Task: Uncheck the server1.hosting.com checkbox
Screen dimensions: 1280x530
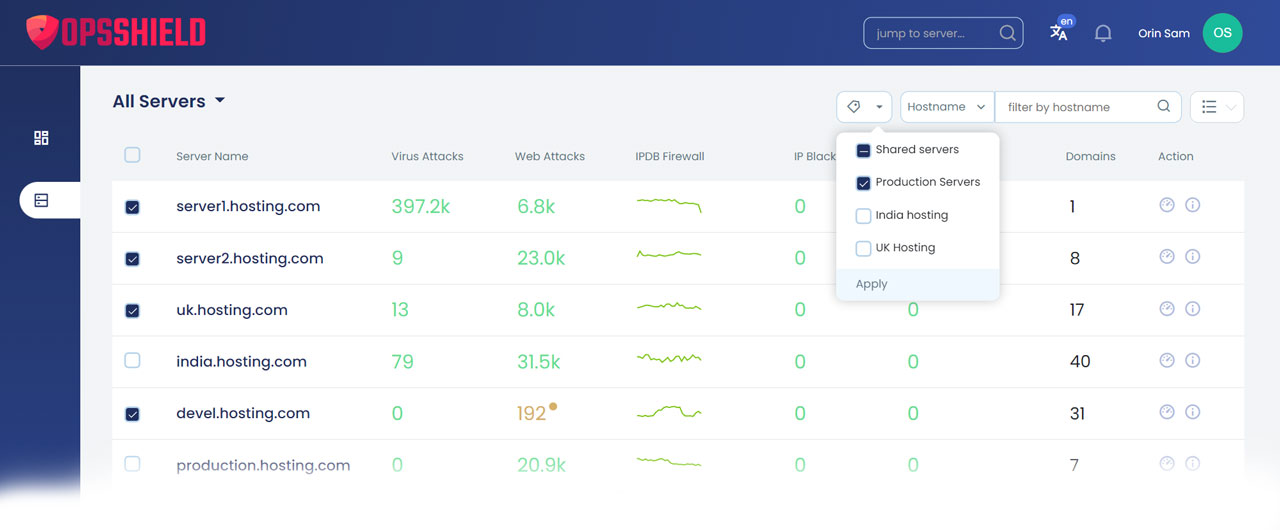Action: [x=132, y=207]
